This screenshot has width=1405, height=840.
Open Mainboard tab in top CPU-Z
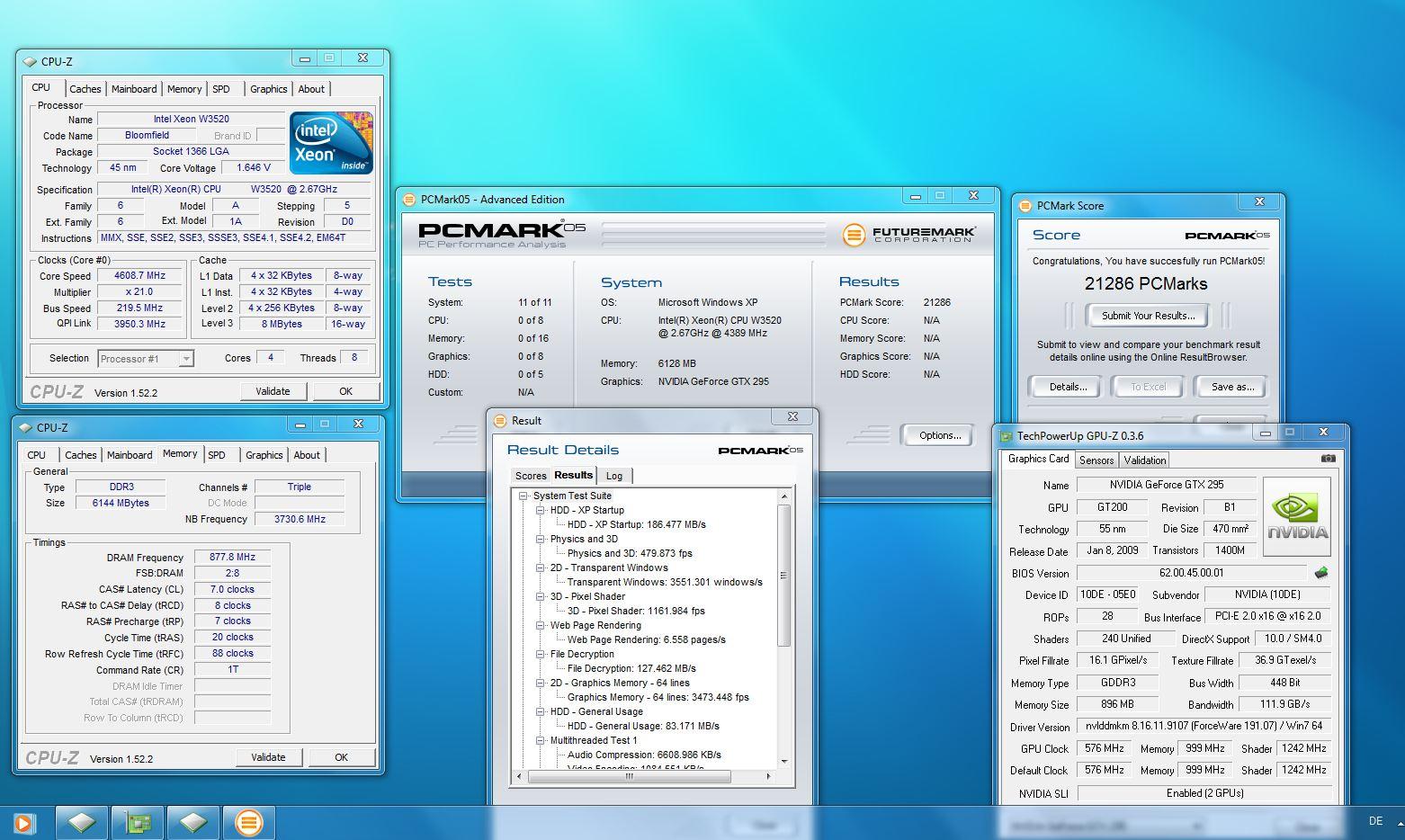[x=134, y=89]
